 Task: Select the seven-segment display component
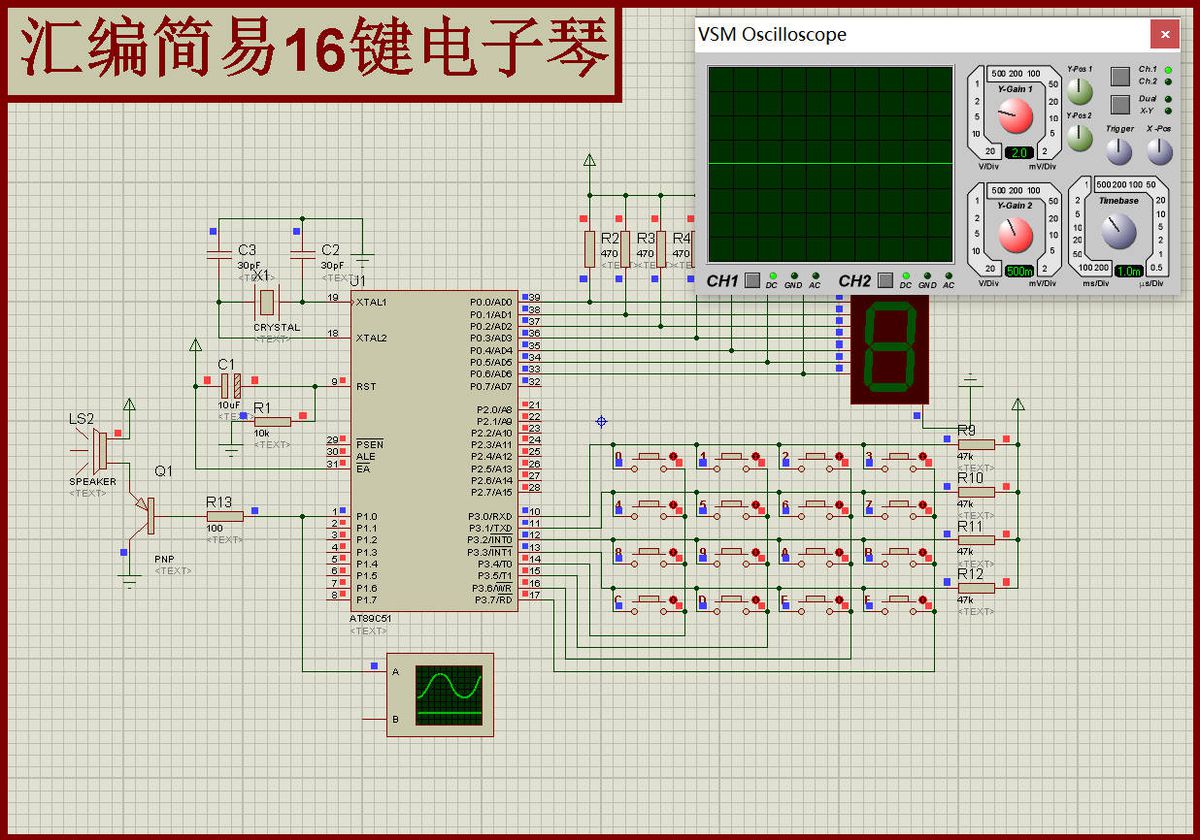(x=890, y=350)
